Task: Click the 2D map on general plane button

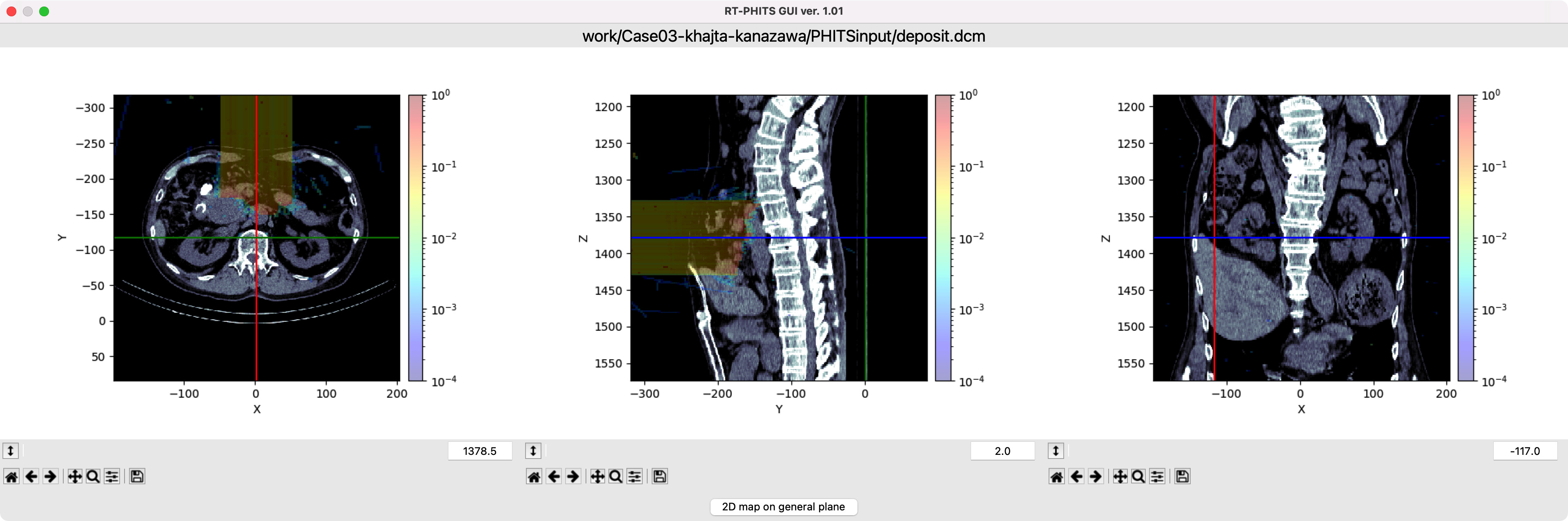Action: coord(784,506)
